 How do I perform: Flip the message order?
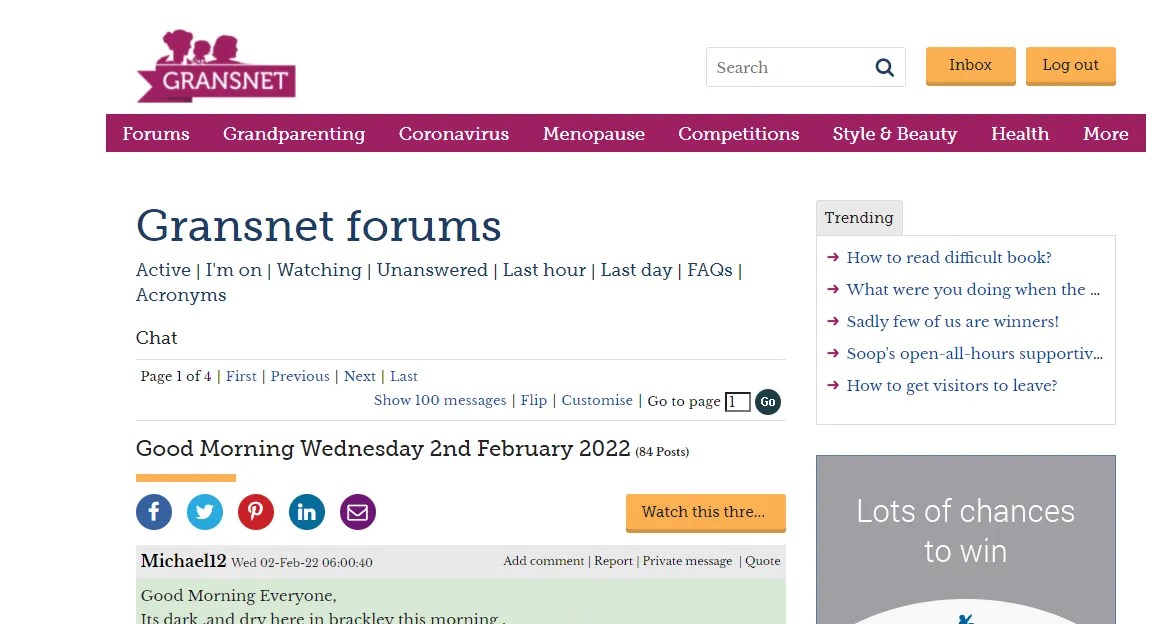tap(533, 400)
